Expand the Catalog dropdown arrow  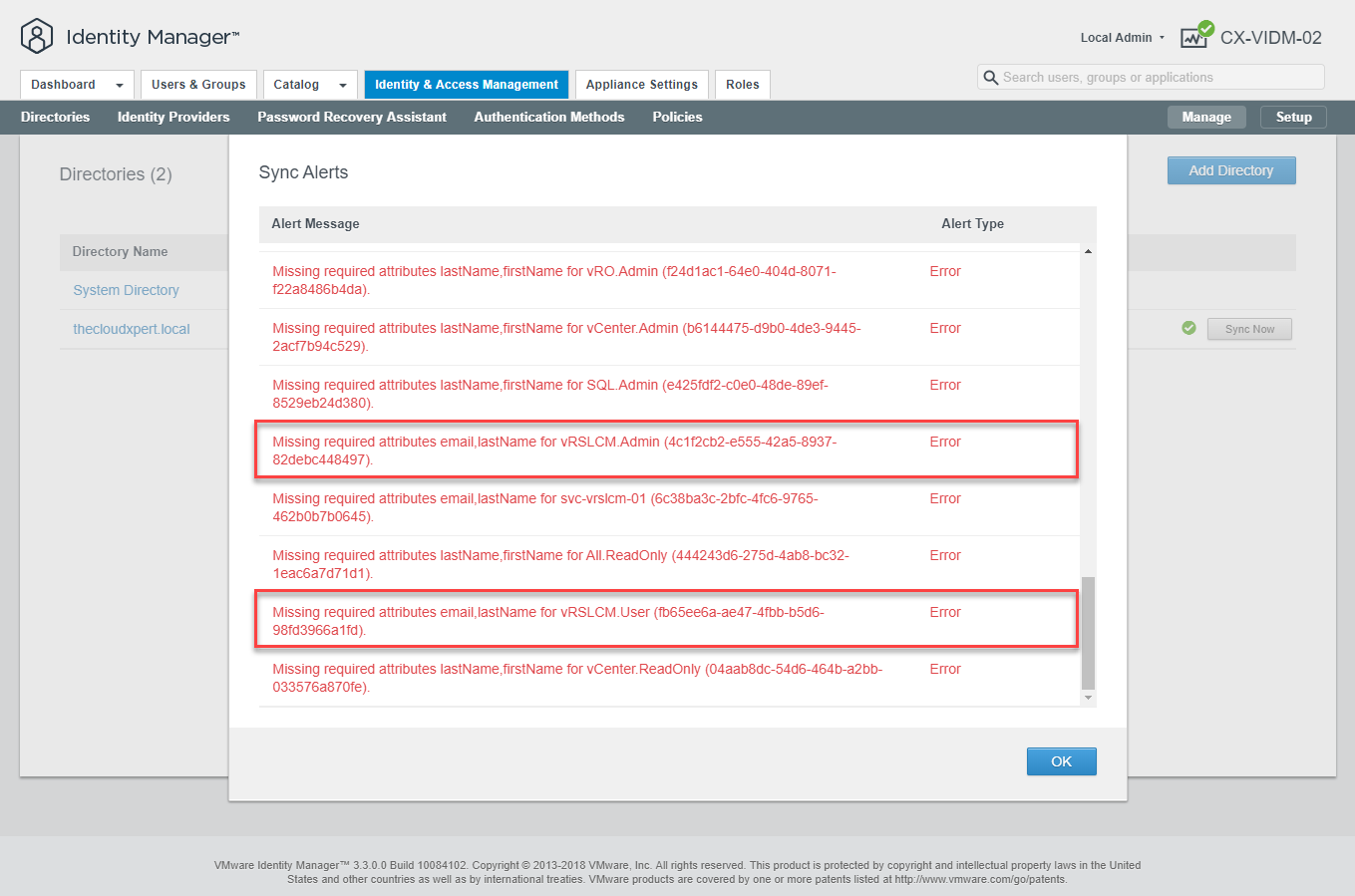[343, 86]
